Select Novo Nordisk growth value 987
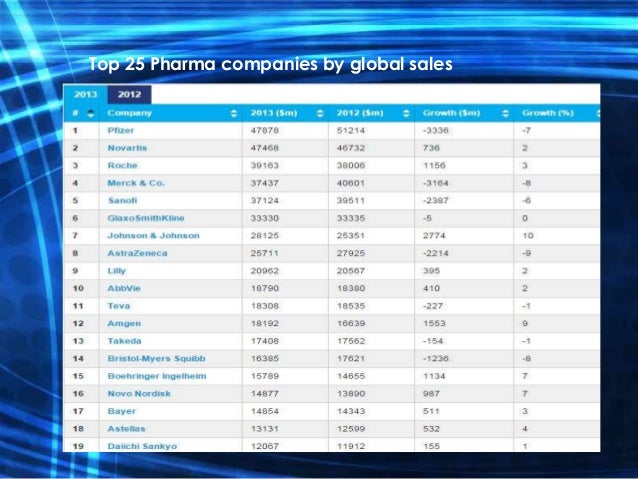Screen dimensions: 638x479 [431, 394]
